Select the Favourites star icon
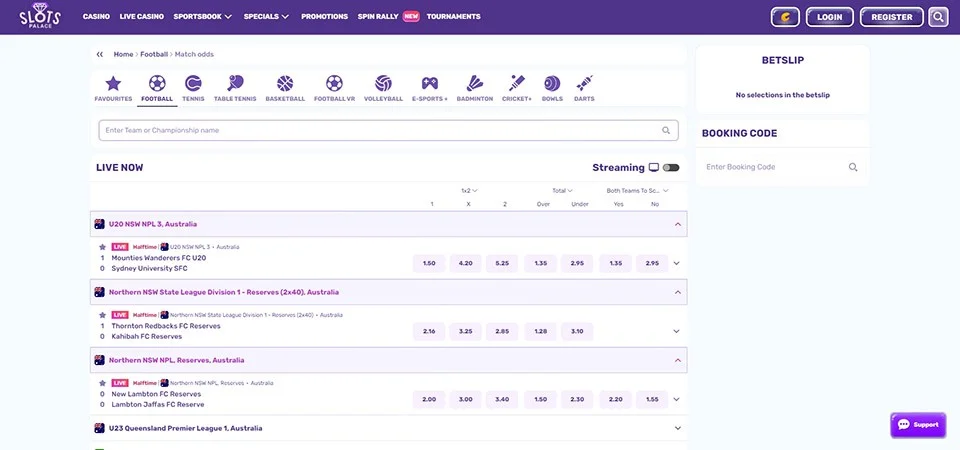This screenshot has width=960, height=450. tap(113, 84)
